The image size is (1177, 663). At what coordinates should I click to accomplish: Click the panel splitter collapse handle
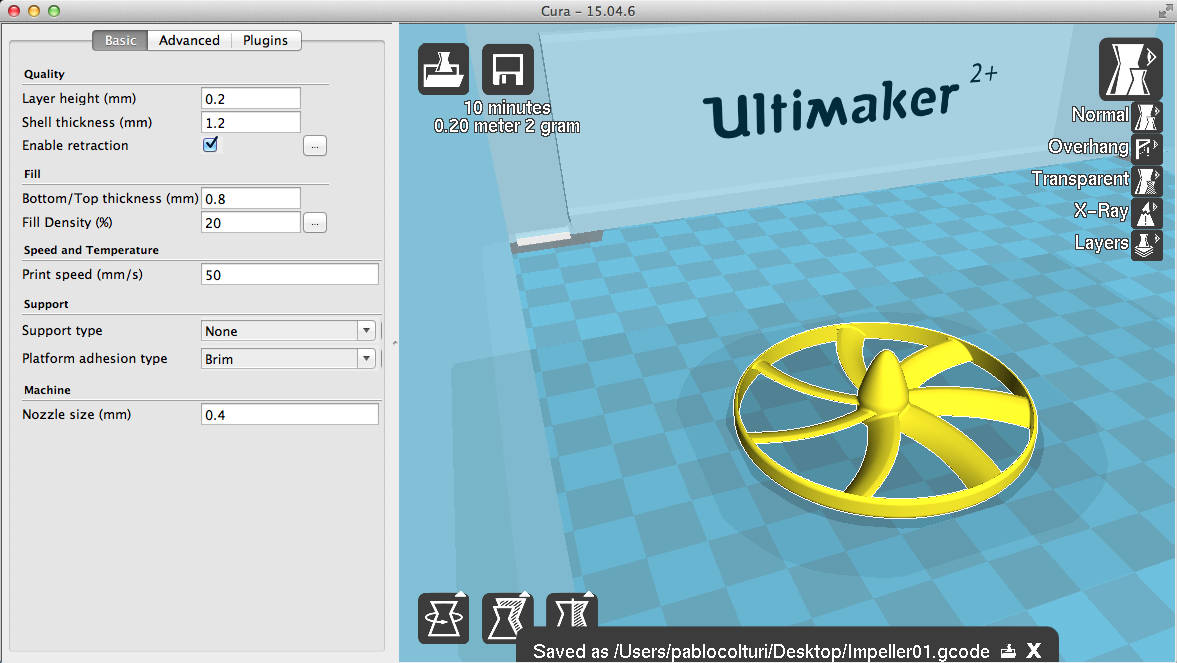click(395, 342)
